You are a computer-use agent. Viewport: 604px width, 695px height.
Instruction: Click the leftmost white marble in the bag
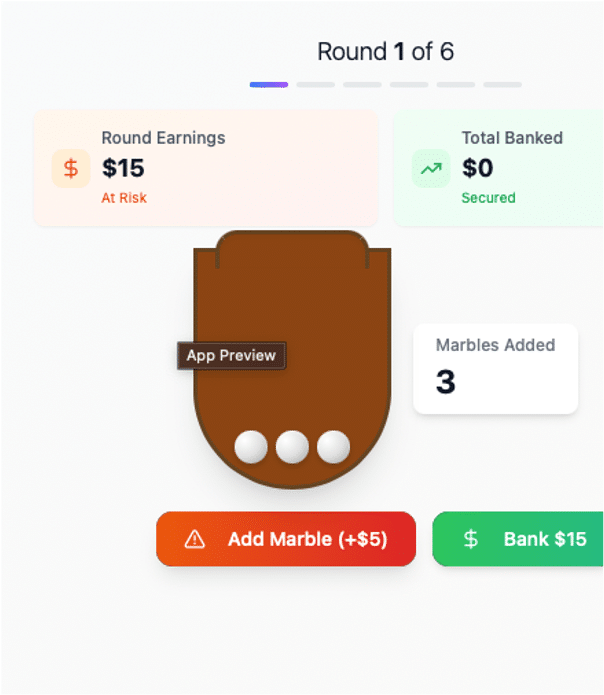251,447
